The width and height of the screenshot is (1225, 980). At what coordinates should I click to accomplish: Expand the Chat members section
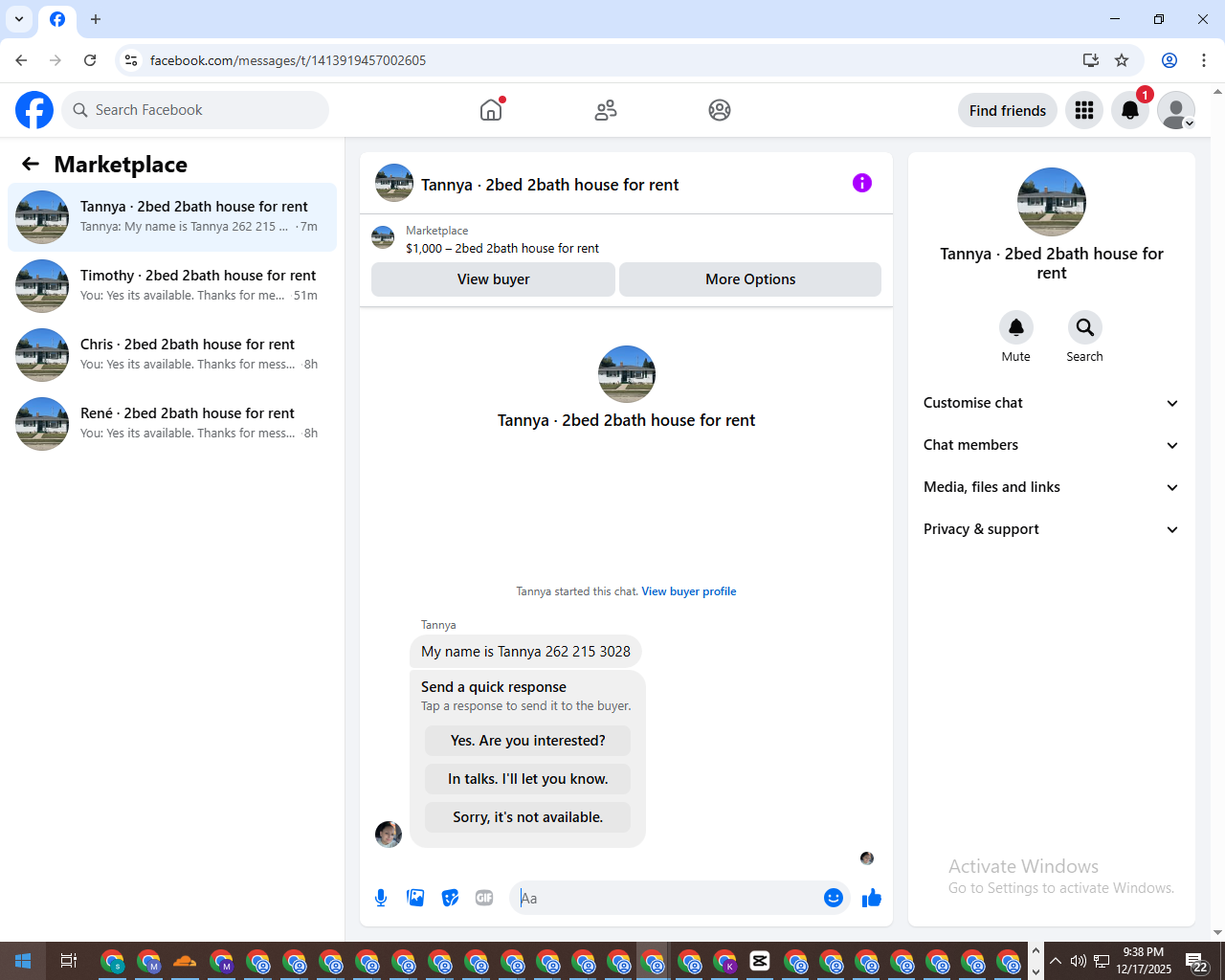1052,445
